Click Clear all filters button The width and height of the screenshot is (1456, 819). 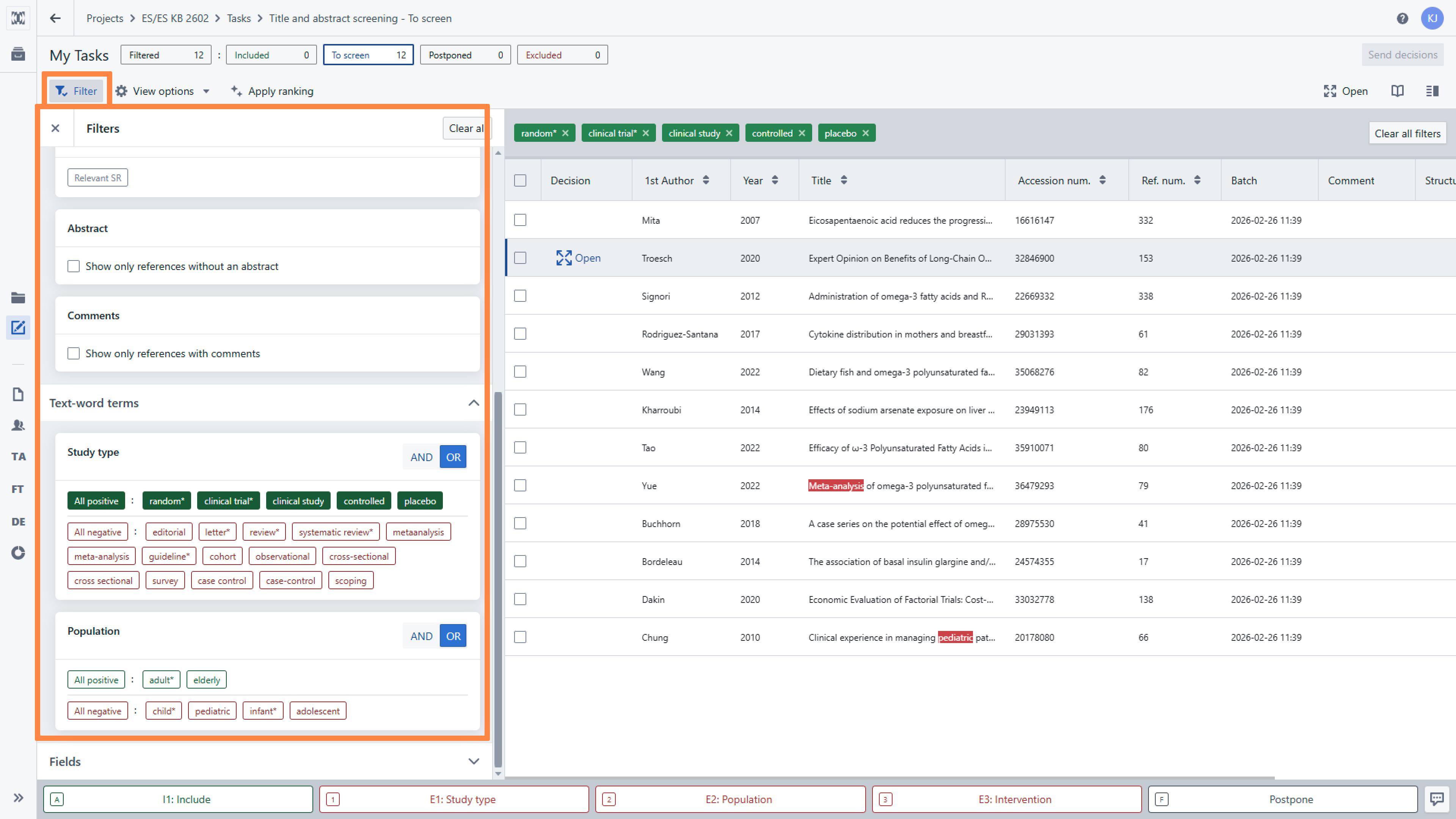[x=1407, y=133]
